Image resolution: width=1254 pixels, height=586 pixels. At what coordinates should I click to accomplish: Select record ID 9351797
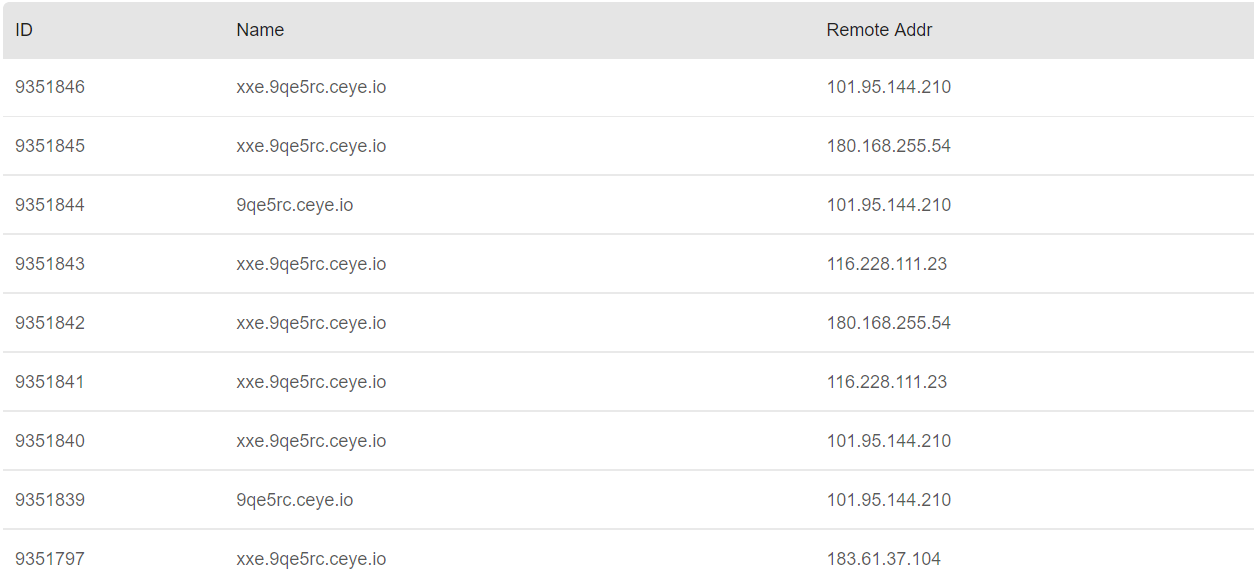50,559
